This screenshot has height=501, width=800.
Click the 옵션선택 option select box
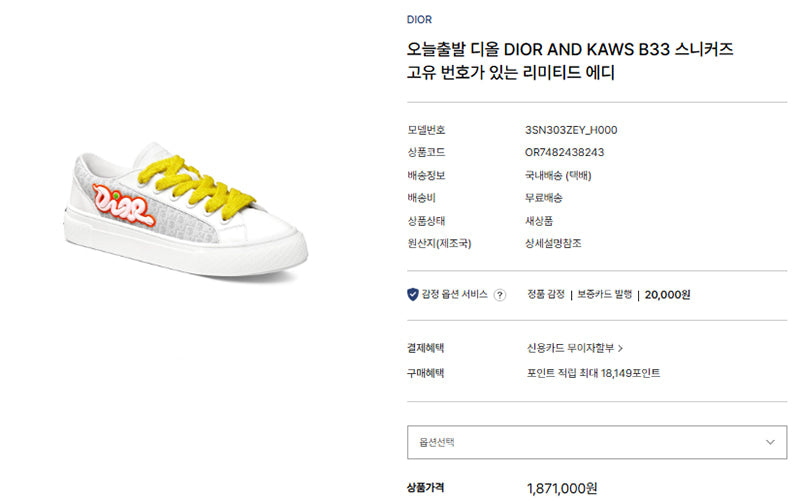tap(597, 442)
